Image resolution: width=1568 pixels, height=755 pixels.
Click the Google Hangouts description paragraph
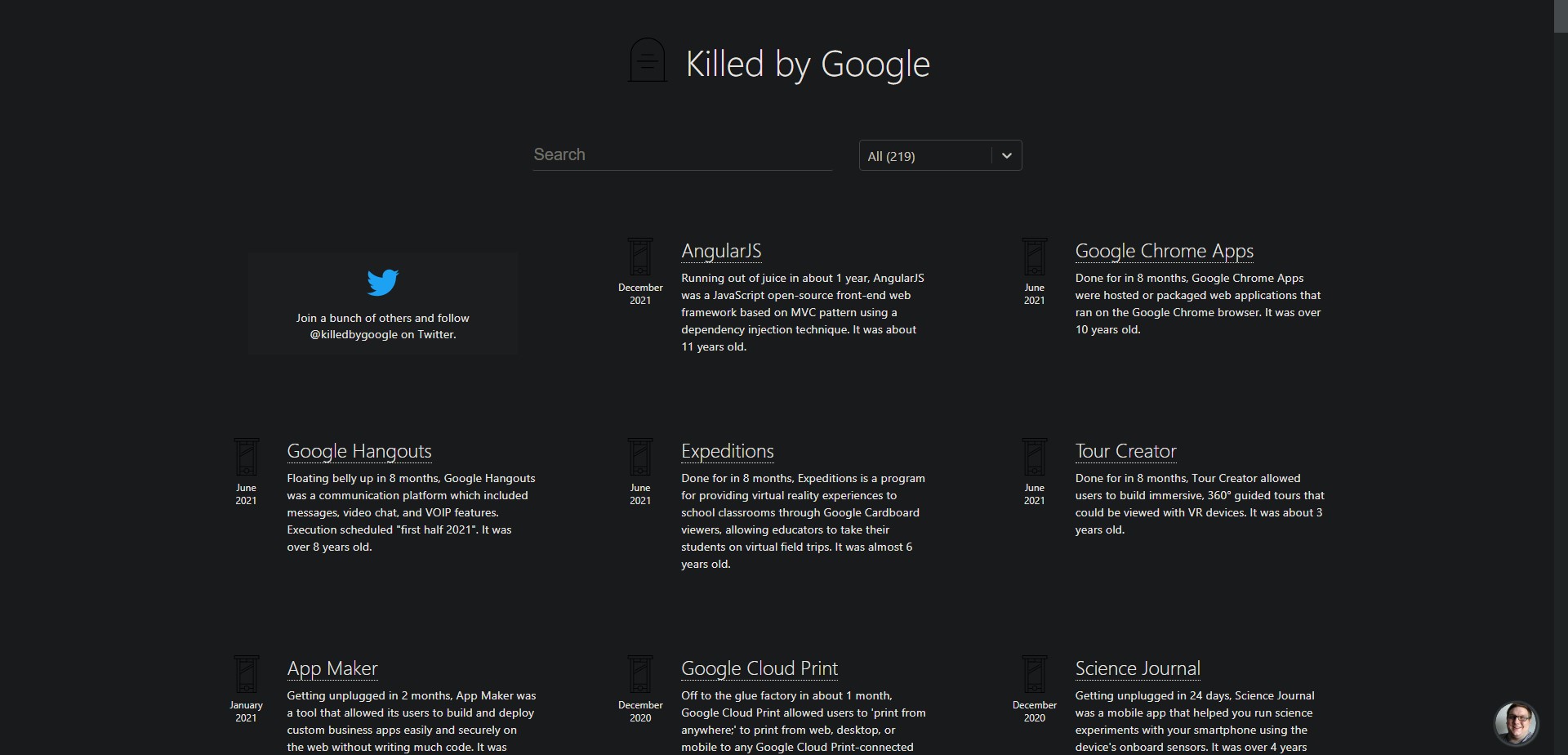pyautogui.click(x=411, y=512)
